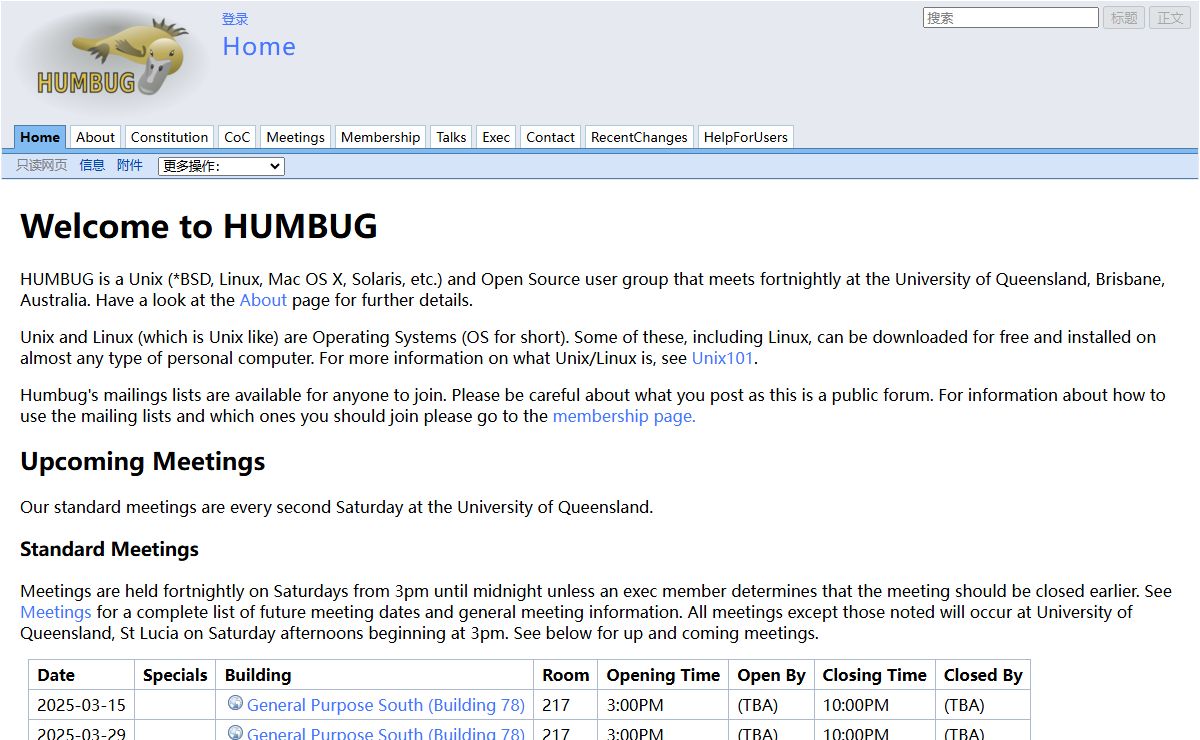Viewport: 1200px width, 740px height.
Task: Open the Contact tab
Action: pyautogui.click(x=550, y=137)
